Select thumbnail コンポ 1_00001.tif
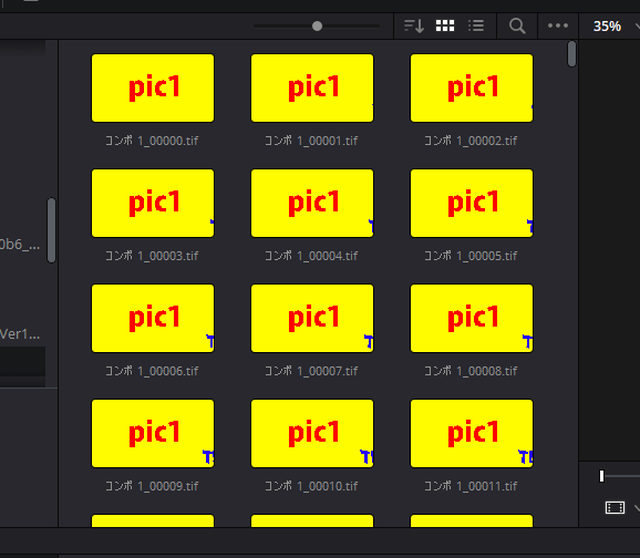 [312, 88]
